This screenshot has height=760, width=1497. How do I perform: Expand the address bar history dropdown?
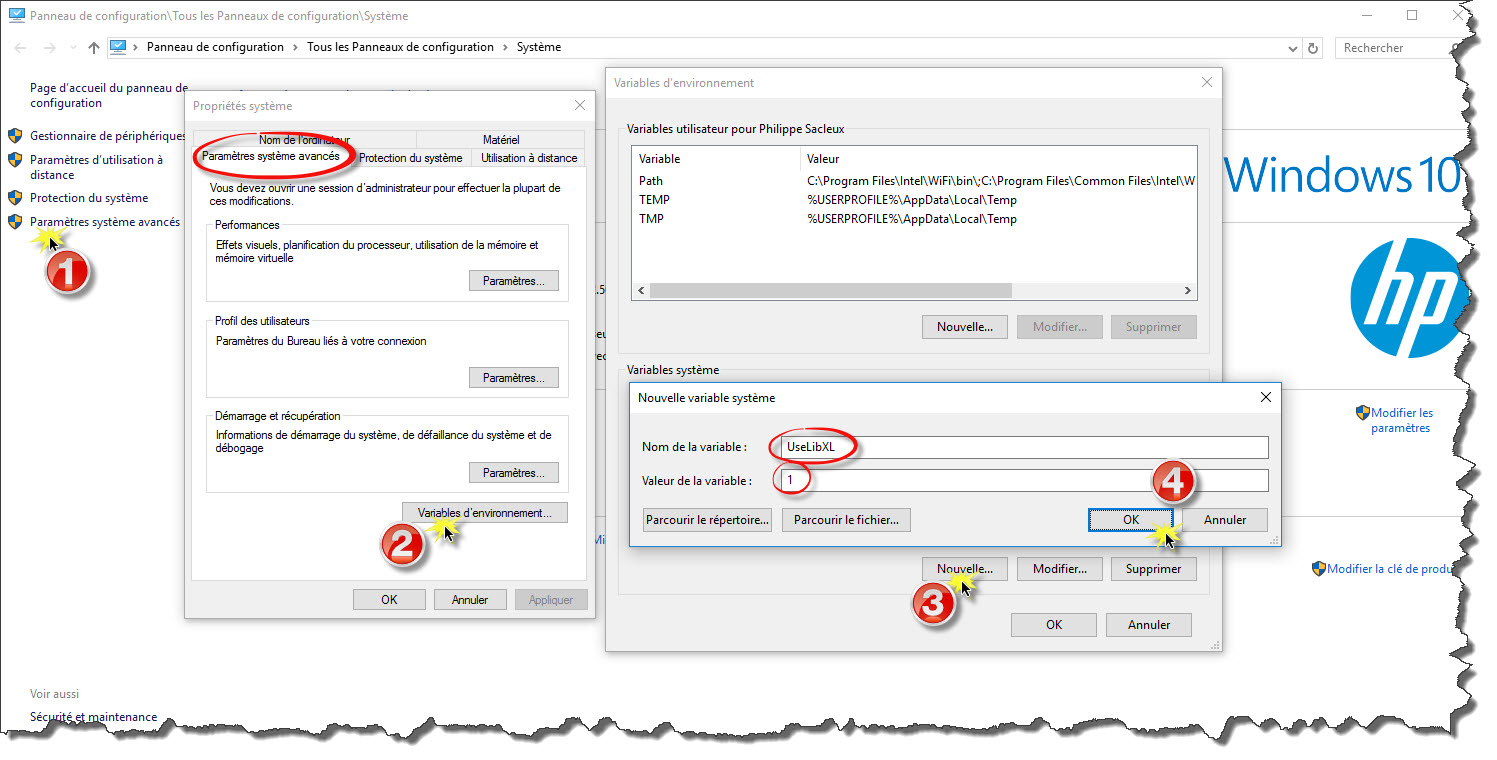click(x=1291, y=48)
